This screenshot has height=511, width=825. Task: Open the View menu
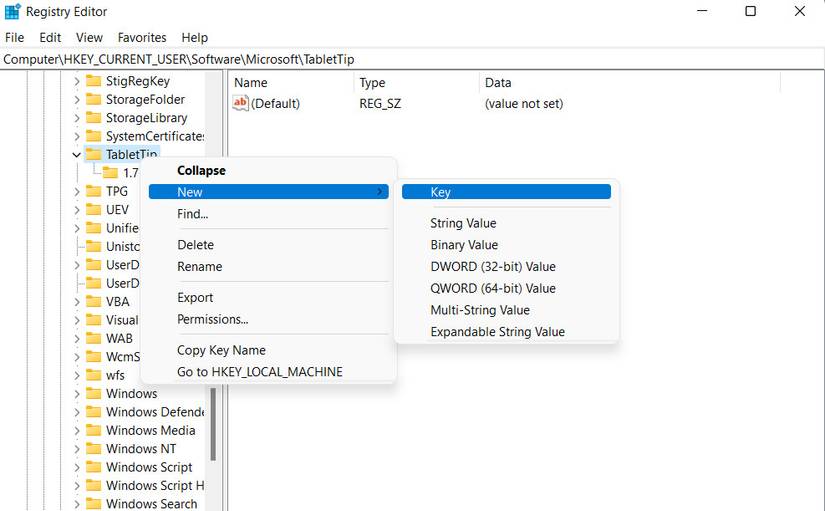tap(89, 37)
